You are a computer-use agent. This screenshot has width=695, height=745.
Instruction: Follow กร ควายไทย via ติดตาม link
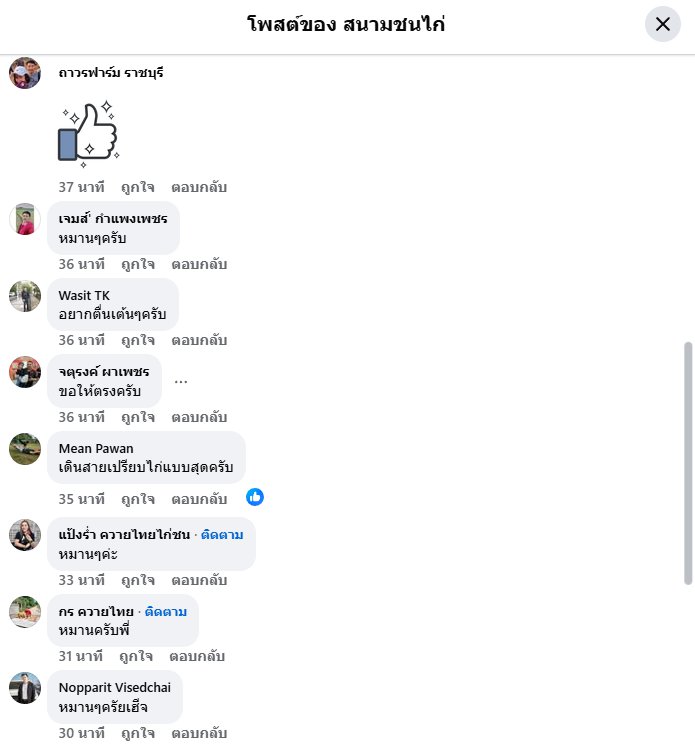[x=166, y=611]
